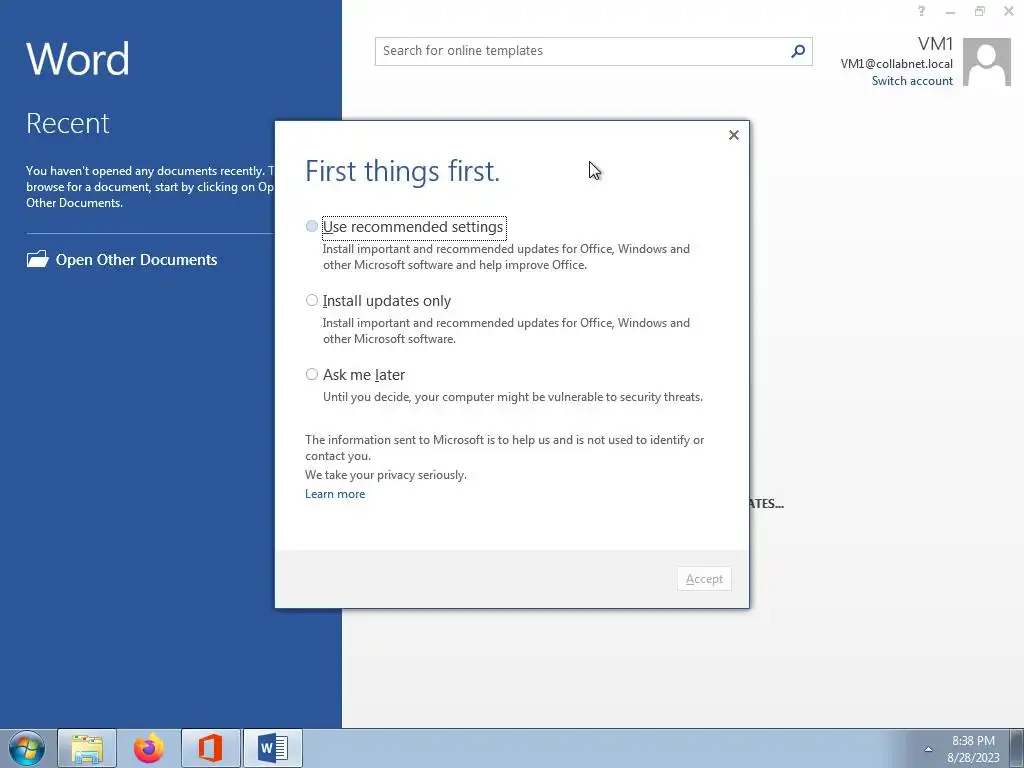Click the VM1 account name text
1024x768 pixels.
click(935, 44)
